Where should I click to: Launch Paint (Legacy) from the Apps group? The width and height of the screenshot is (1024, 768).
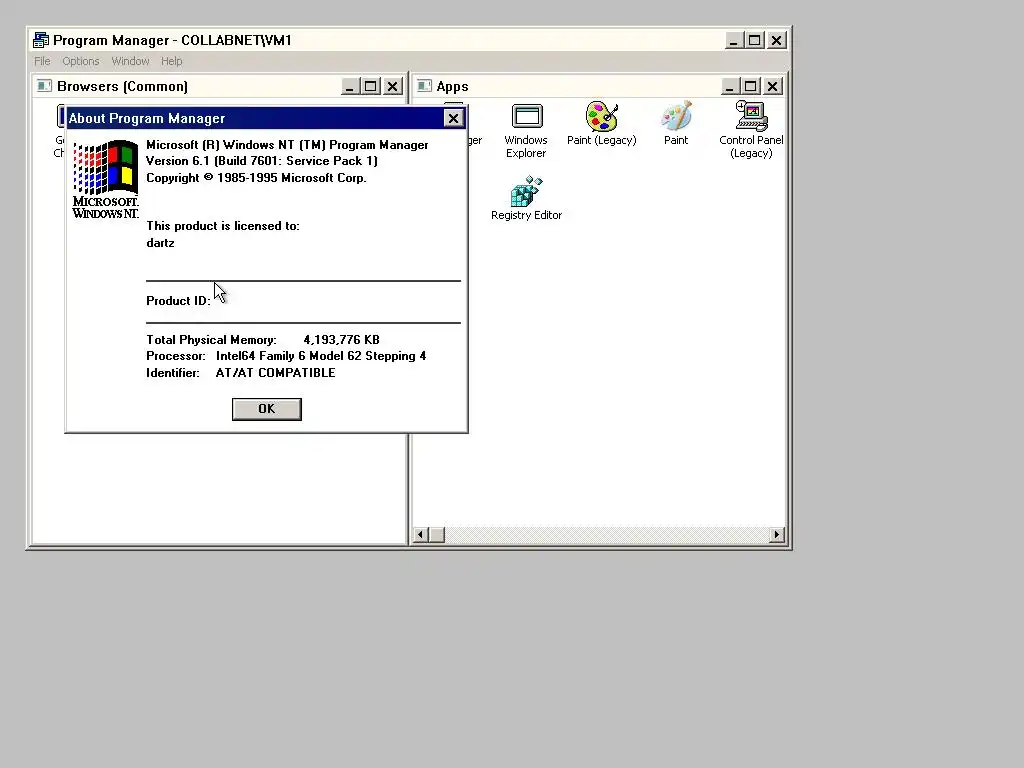pyautogui.click(x=601, y=123)
